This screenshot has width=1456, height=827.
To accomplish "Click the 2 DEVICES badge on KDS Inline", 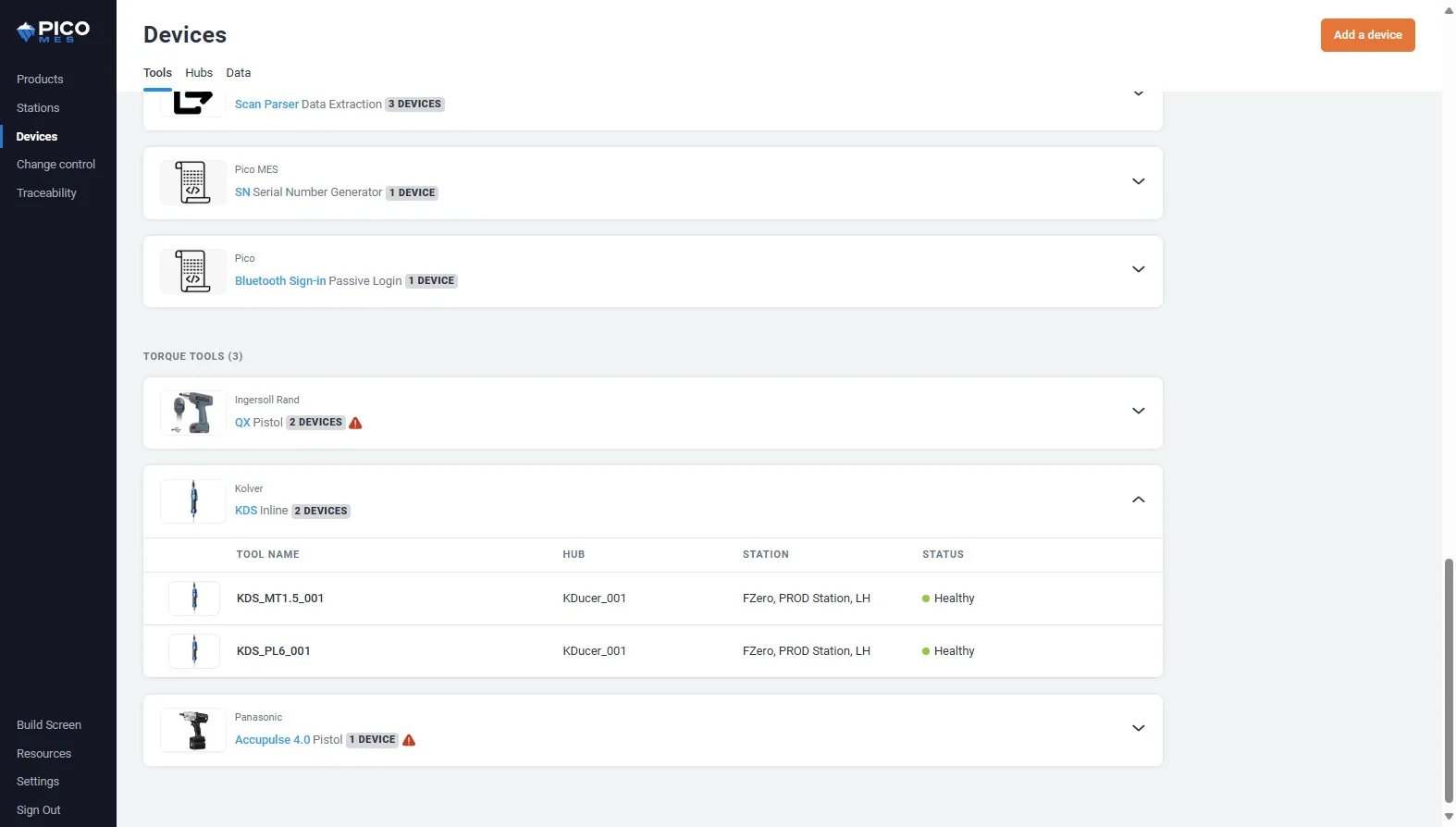I will [x=321, y=512].
